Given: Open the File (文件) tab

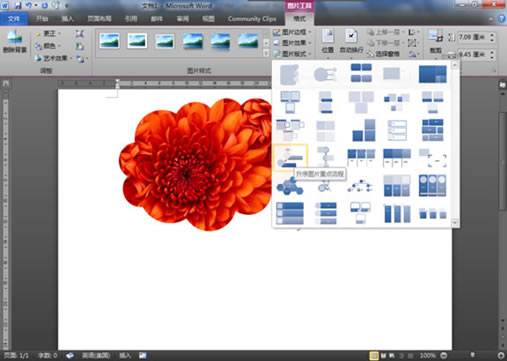Looking at the screenshot, I should coord(14,19).
